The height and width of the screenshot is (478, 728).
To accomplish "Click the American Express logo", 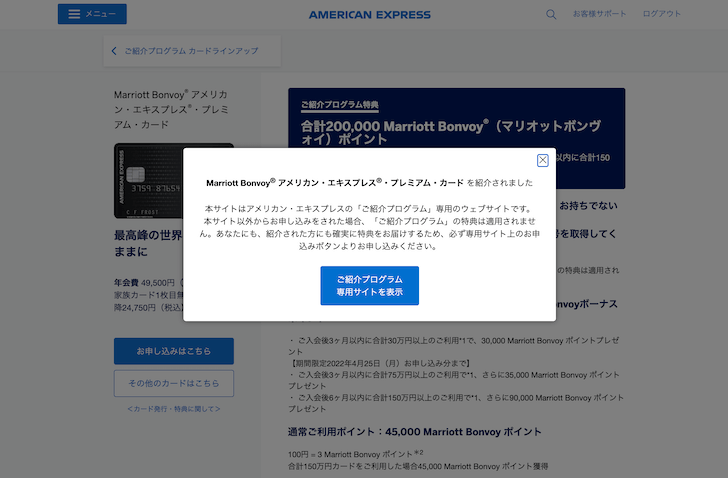I will point(370,15).
